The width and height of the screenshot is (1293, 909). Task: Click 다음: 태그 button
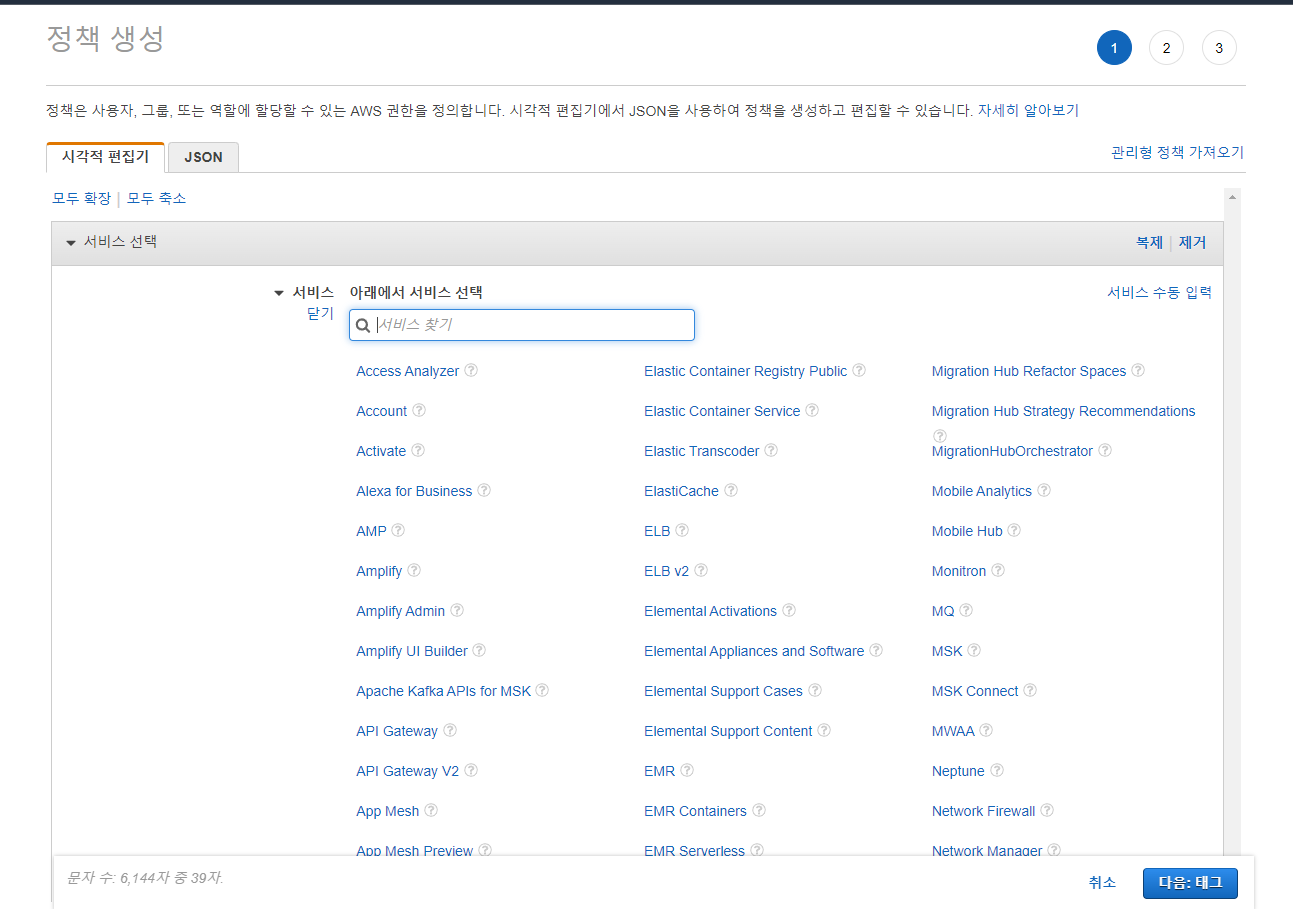click(x=1190, y=883)
